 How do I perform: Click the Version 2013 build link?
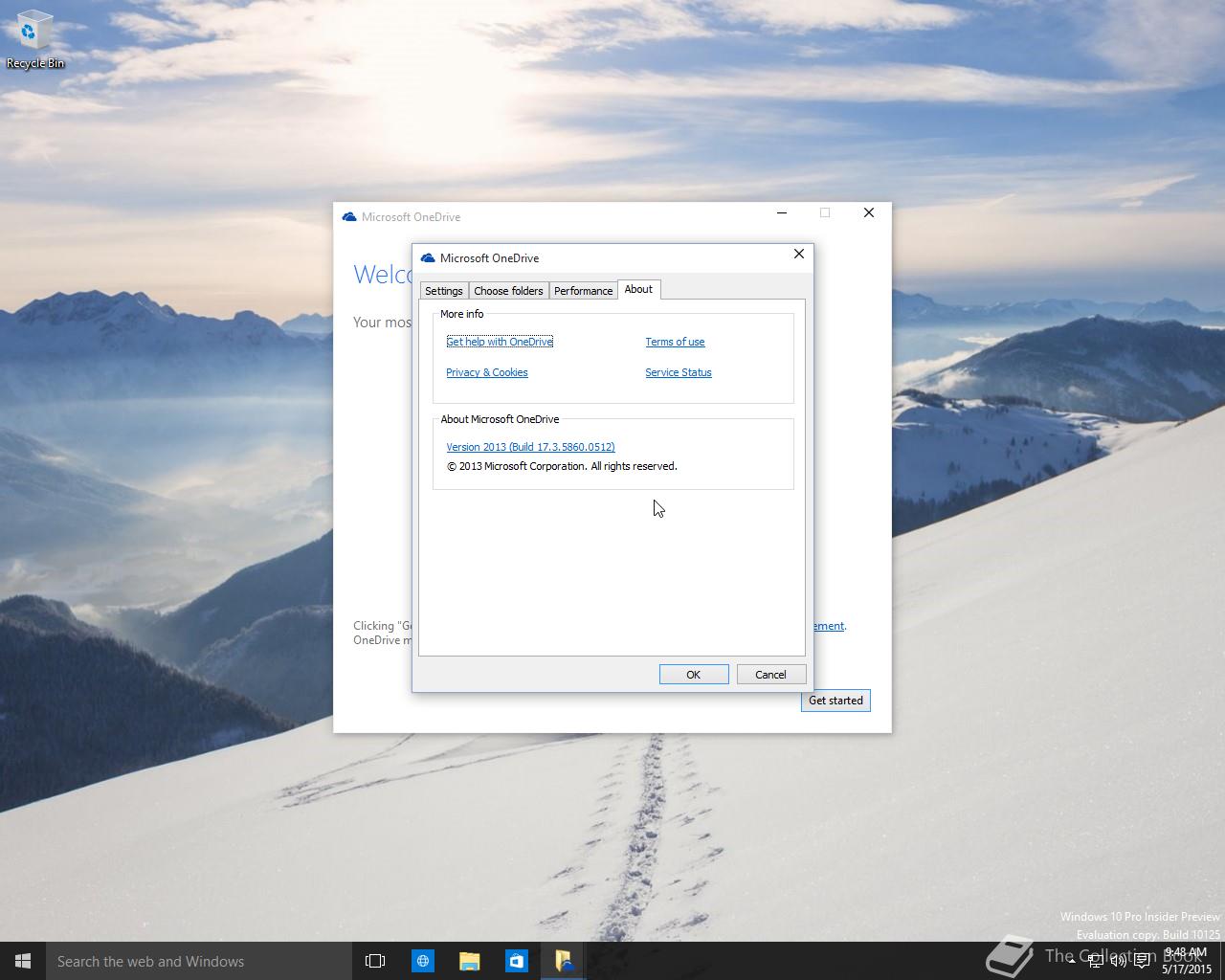pyautogui.click(x=530, y=447)
